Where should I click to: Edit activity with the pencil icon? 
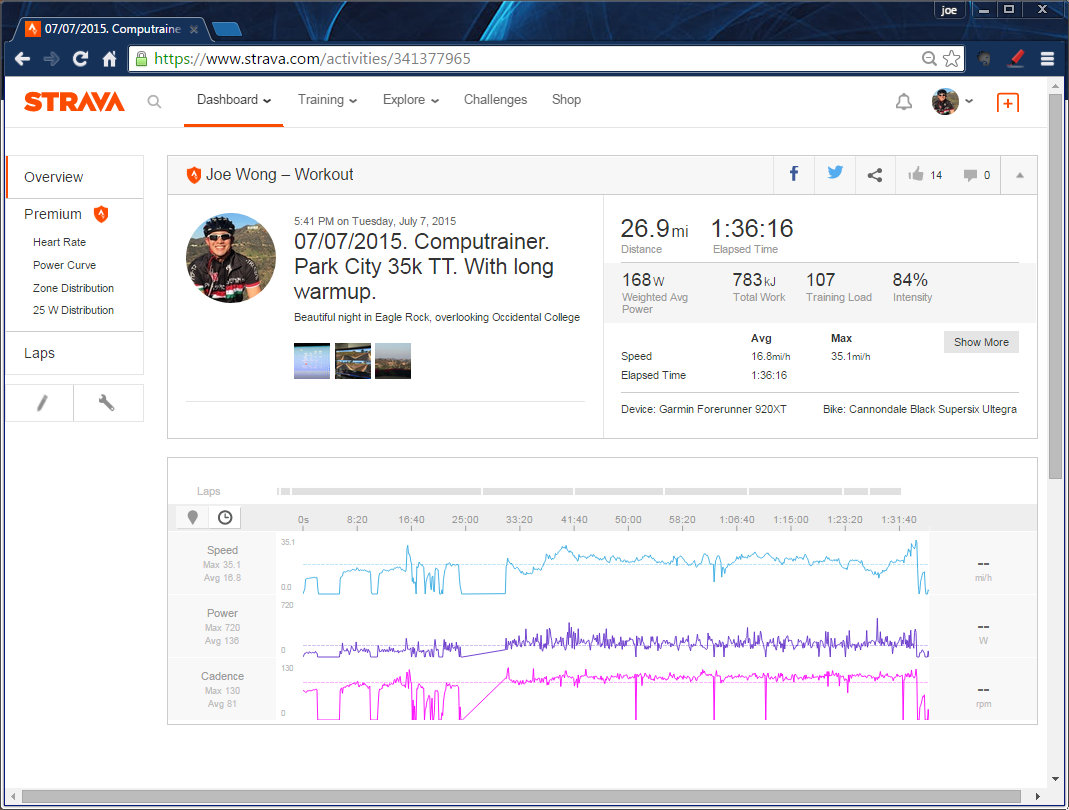click(x=41, y=403)
